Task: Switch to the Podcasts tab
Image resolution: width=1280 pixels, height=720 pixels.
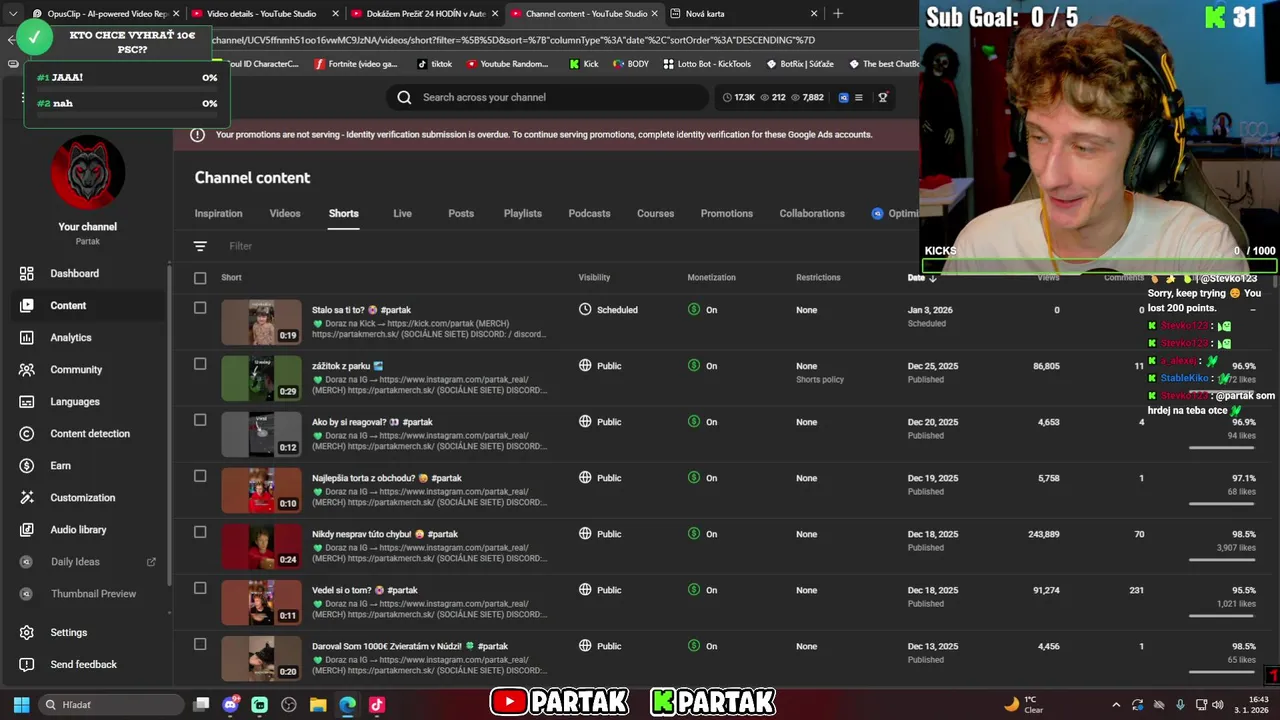Action: [x=589, y=213]
